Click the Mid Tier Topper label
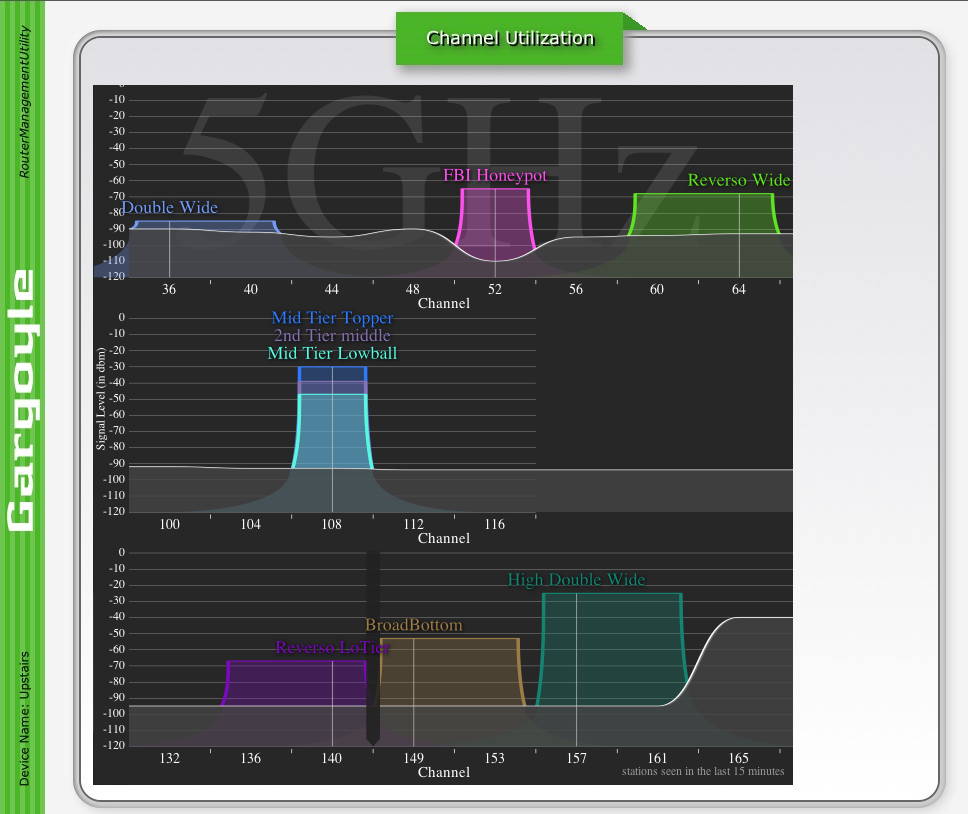Viewport: 968px width, 814px height. 332,318
